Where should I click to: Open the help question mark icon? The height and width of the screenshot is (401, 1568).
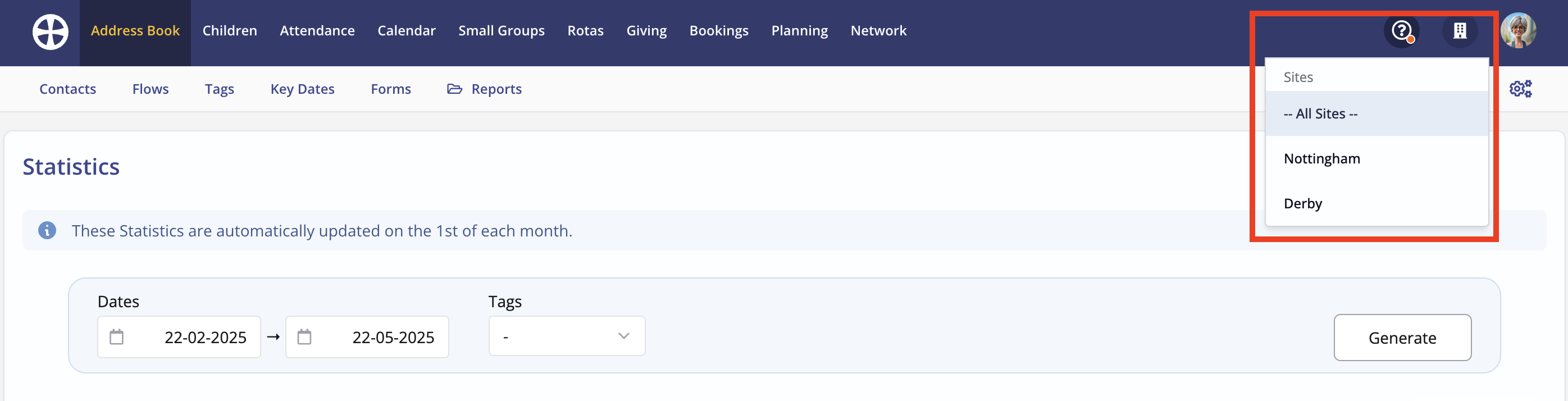[x=1401, y=30]
